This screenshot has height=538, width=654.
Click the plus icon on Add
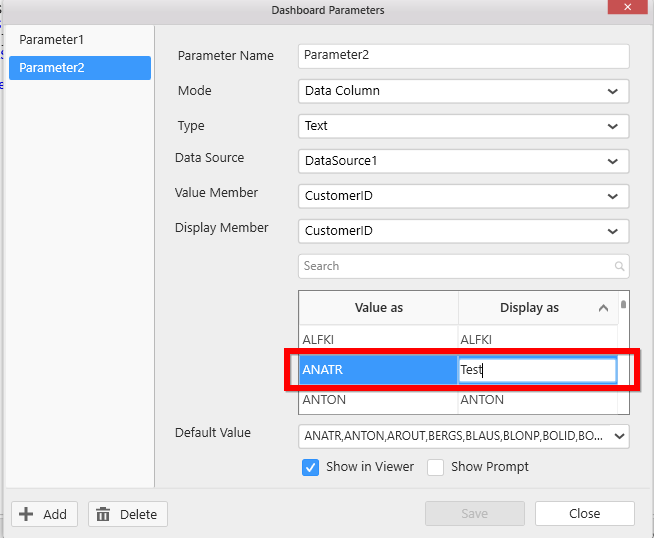pos(27,514)
